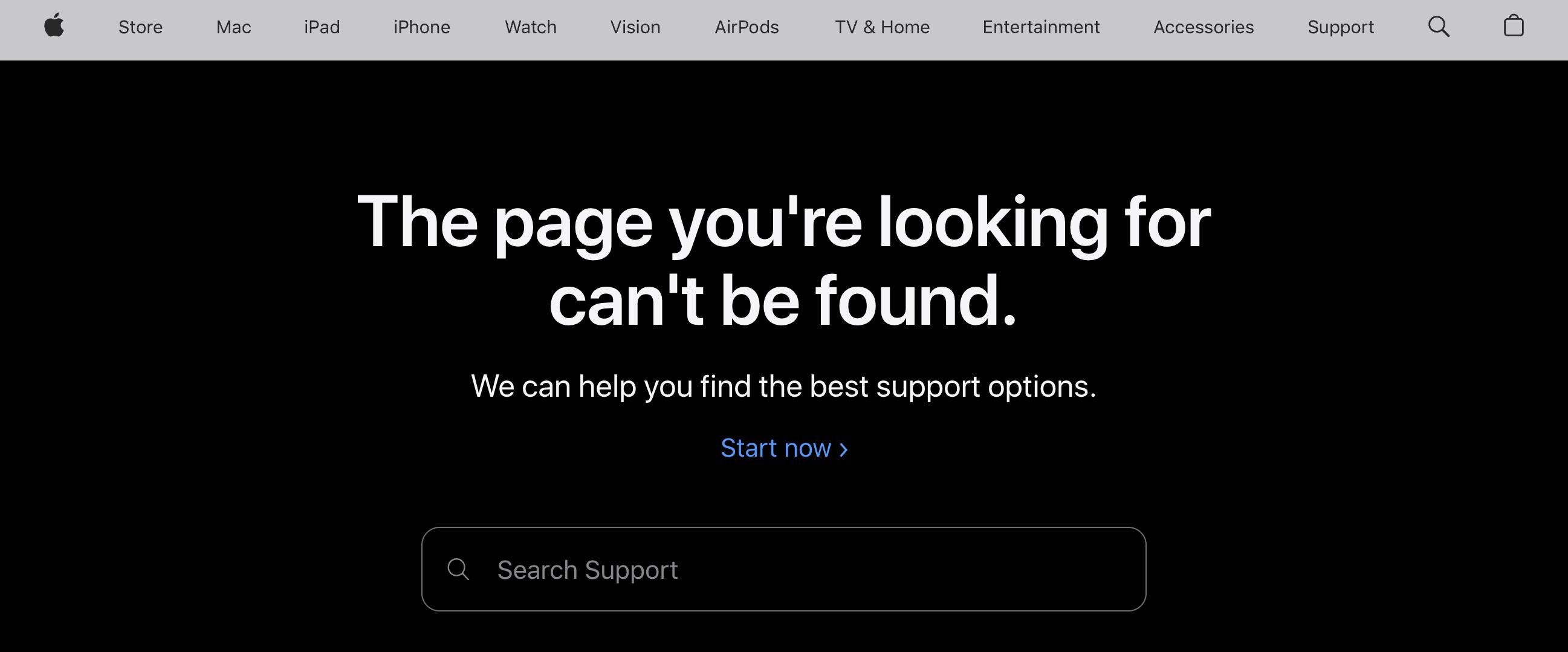
Task: Click Support in the navigation bar
Action: click(1340, 27)
